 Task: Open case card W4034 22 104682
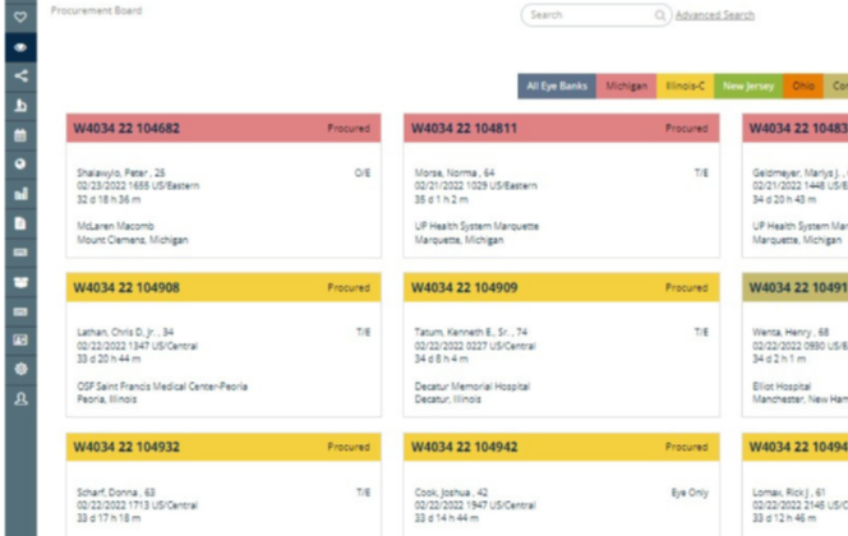[x=223, y=128]
